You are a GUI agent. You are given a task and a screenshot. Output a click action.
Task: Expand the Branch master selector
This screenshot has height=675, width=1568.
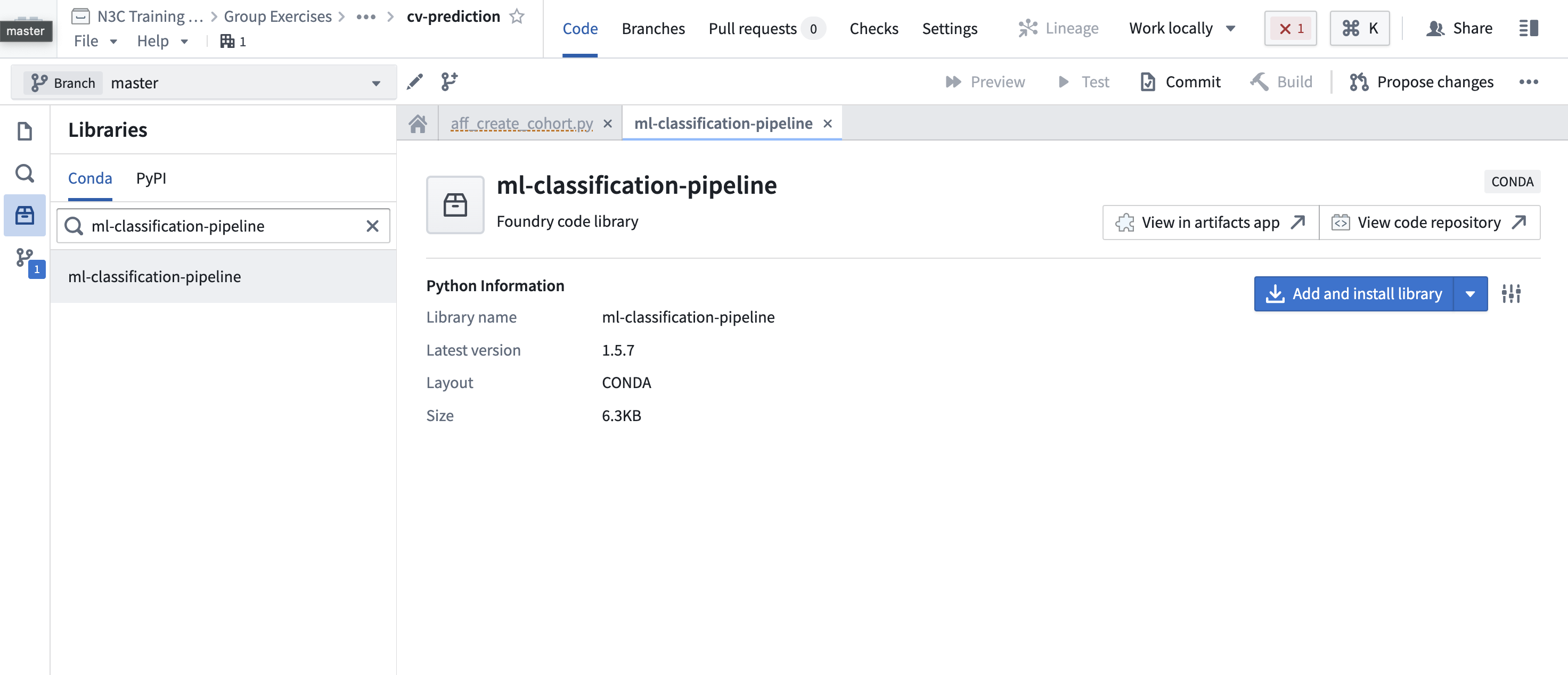(375, 82)
